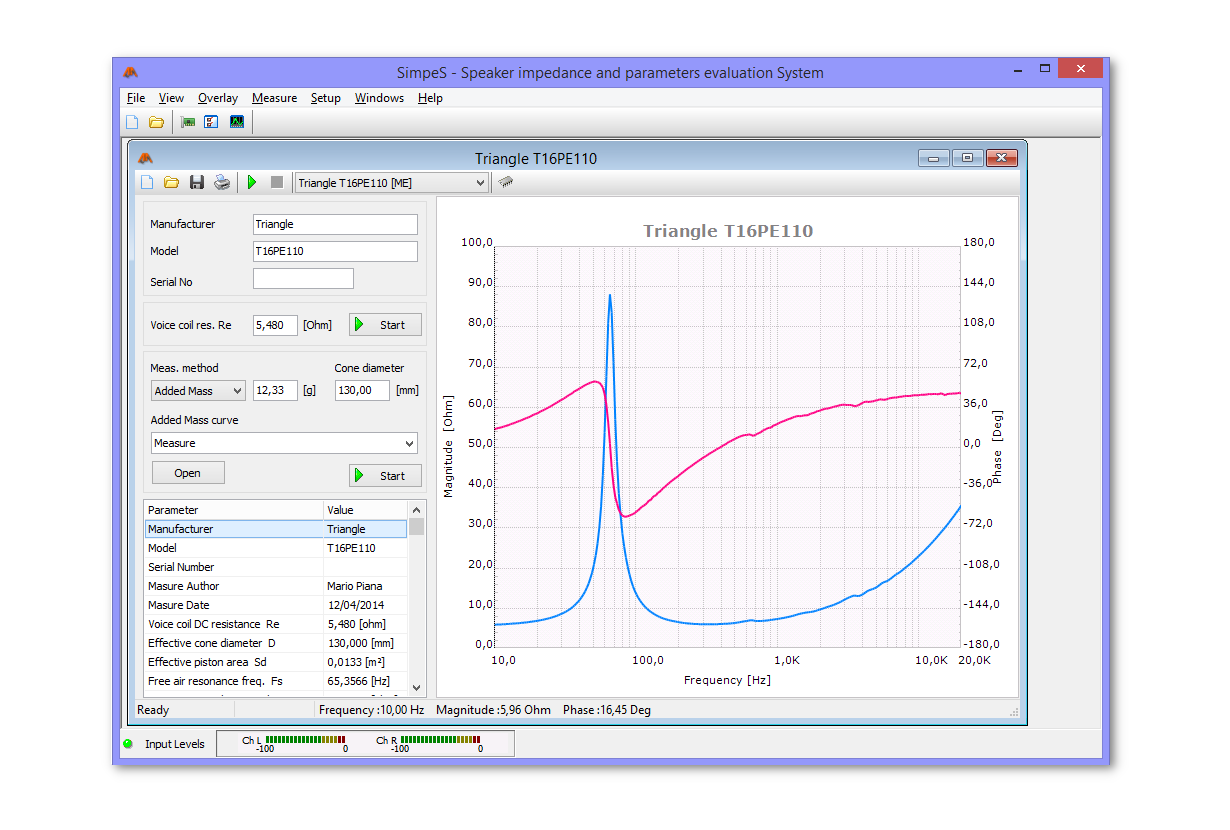Image resolution: width=1230 pixels, height=830 pixels.
Task: Click Re value field showing 5,480
Action: tap(275, 325)
